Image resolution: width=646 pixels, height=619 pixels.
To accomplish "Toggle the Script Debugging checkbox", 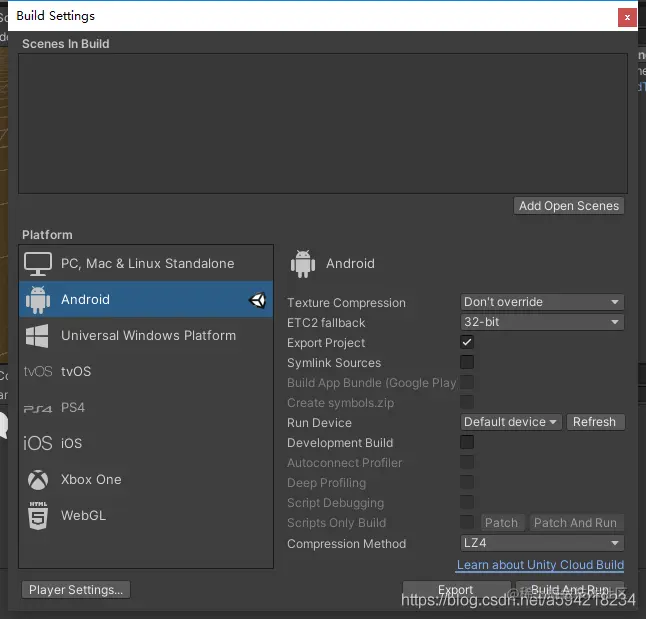I will point(467,502).
